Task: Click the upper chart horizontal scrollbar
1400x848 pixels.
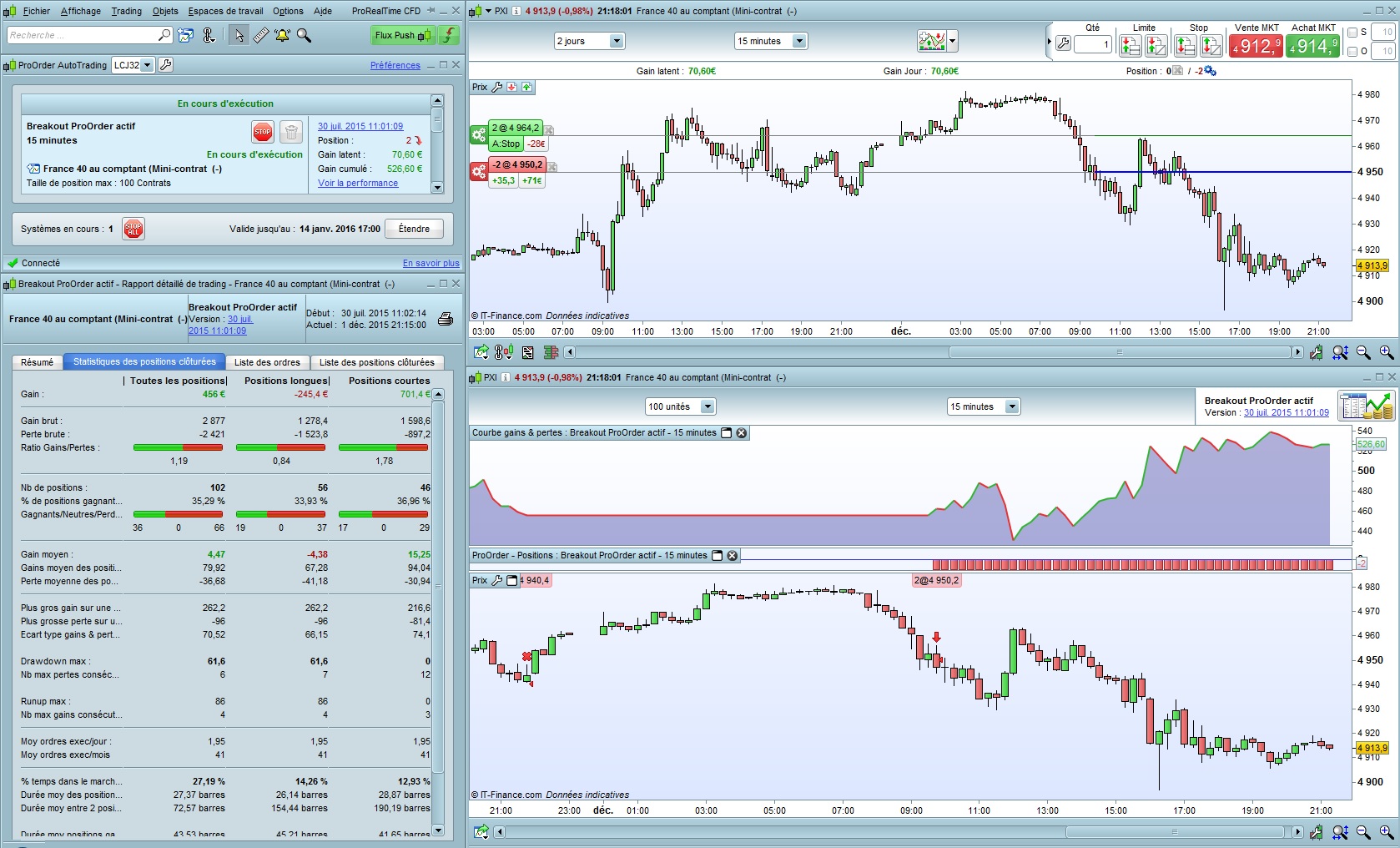Action: point(930,352)
